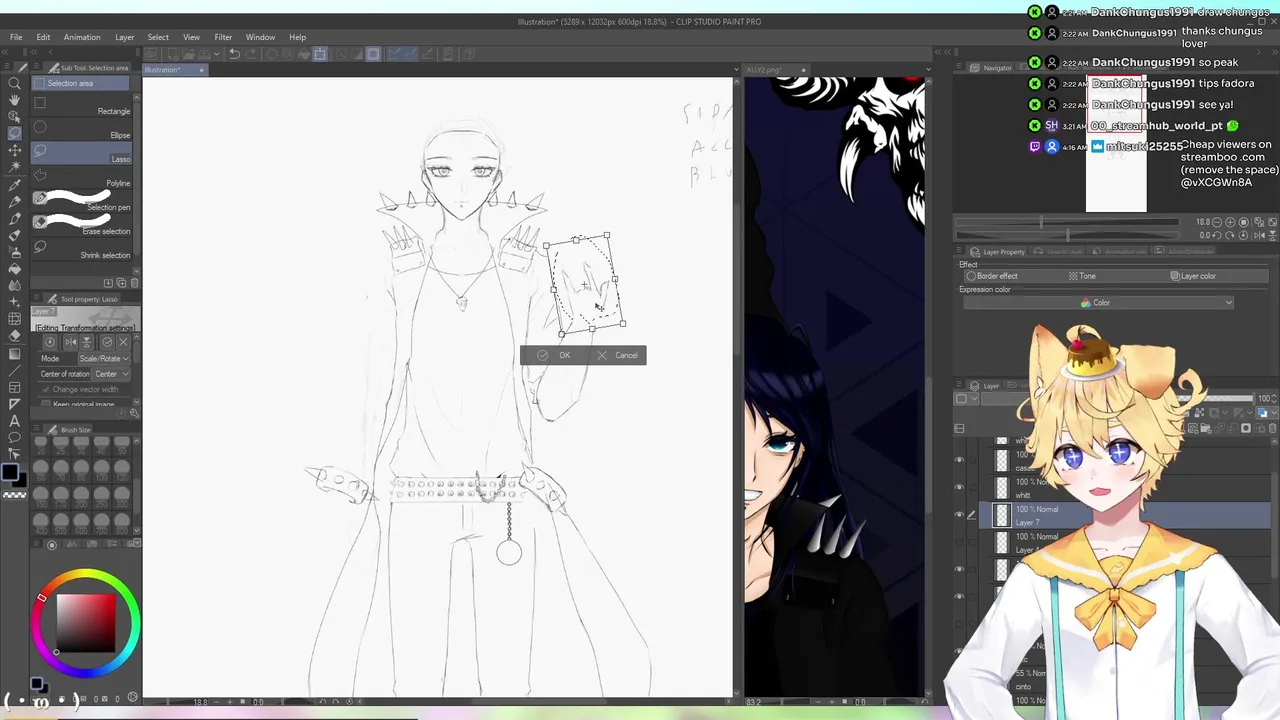Click Flip vertical in transform tool property
Viewport: 1280px width, 720px height.
tap(88, 342)
